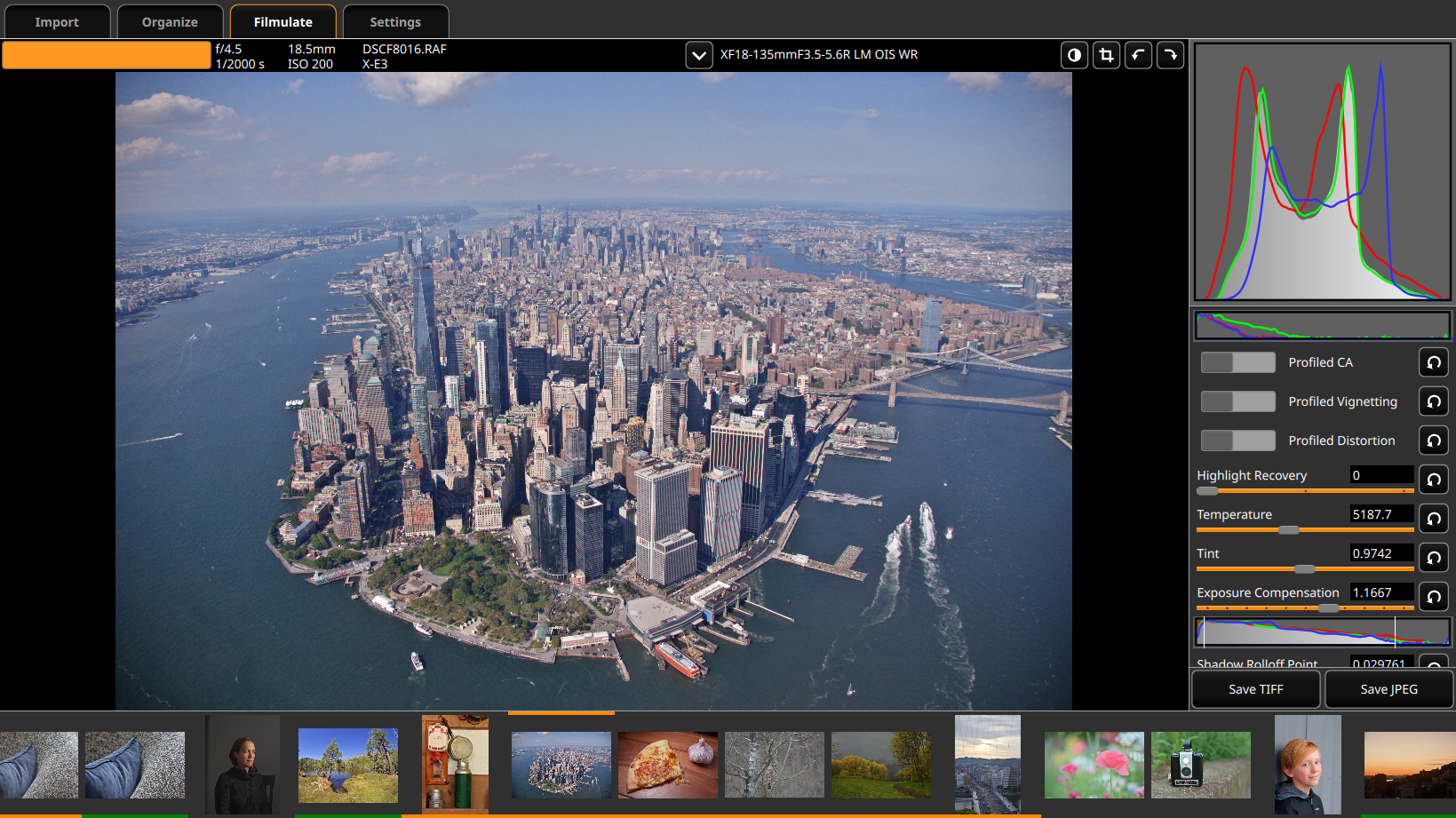Screen dimensions: 1456x818
Task: Open the Import tab
Action: coord(57,22)
